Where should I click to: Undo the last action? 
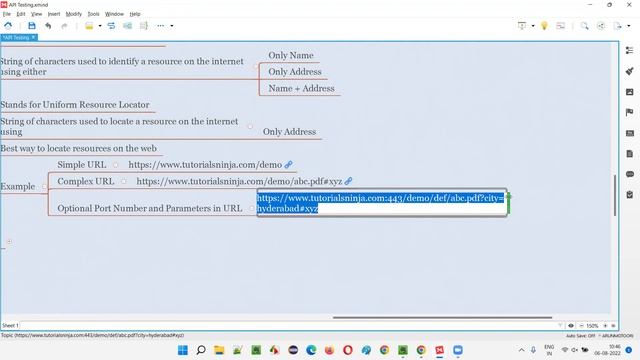tap(48, 26)
